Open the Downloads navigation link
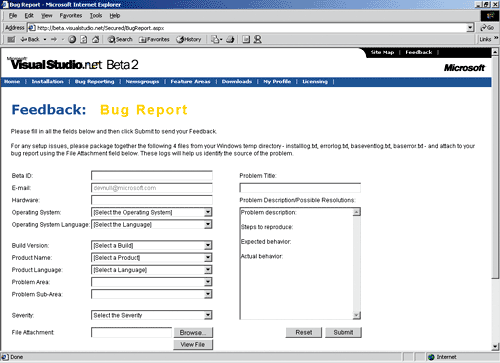This screenshot has width=500, height=363. point(237,82)
